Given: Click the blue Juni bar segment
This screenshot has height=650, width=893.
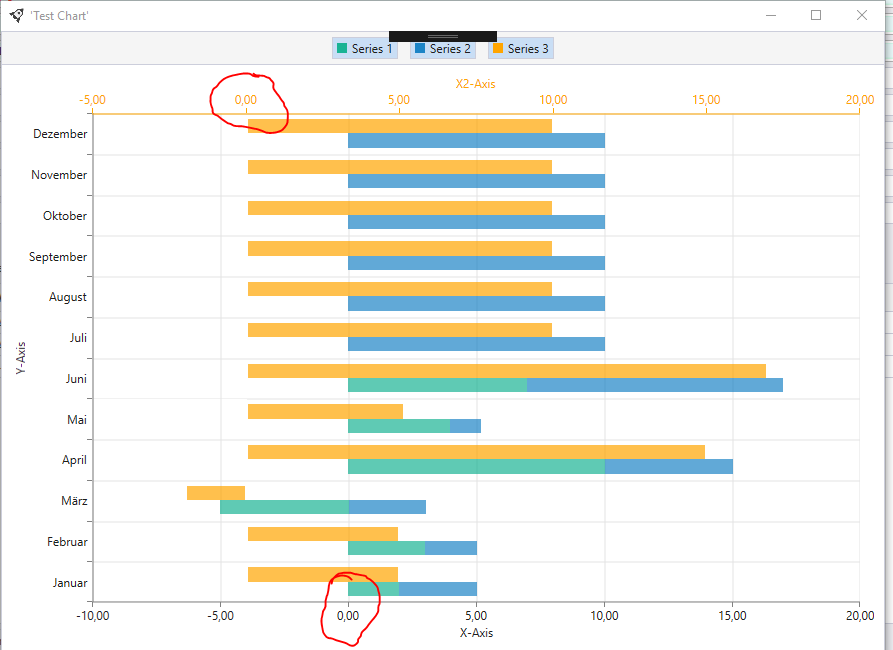Looking at the screenshot, I should click(655, 385).
